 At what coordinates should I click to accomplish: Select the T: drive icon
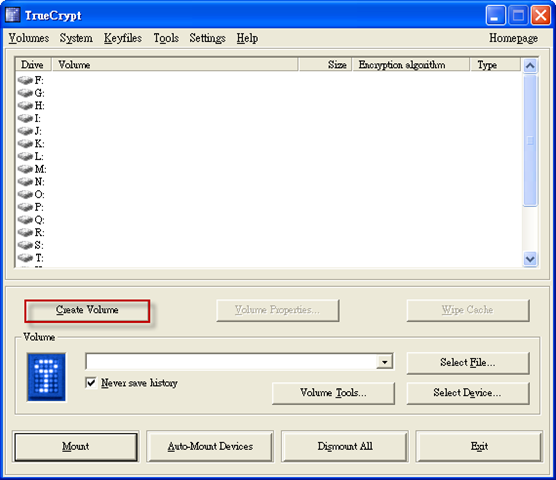tap(25, 257)
